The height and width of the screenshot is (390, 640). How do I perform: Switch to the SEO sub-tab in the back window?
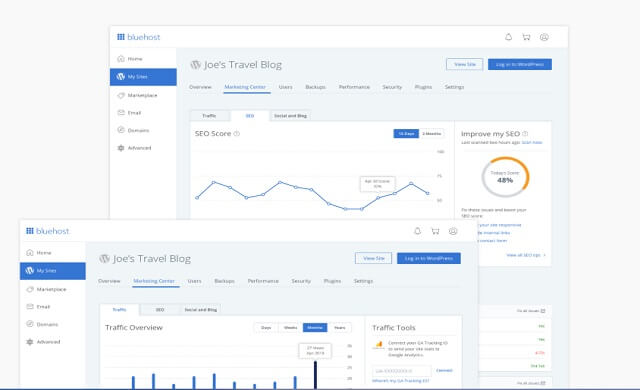[x=250, y=116]
